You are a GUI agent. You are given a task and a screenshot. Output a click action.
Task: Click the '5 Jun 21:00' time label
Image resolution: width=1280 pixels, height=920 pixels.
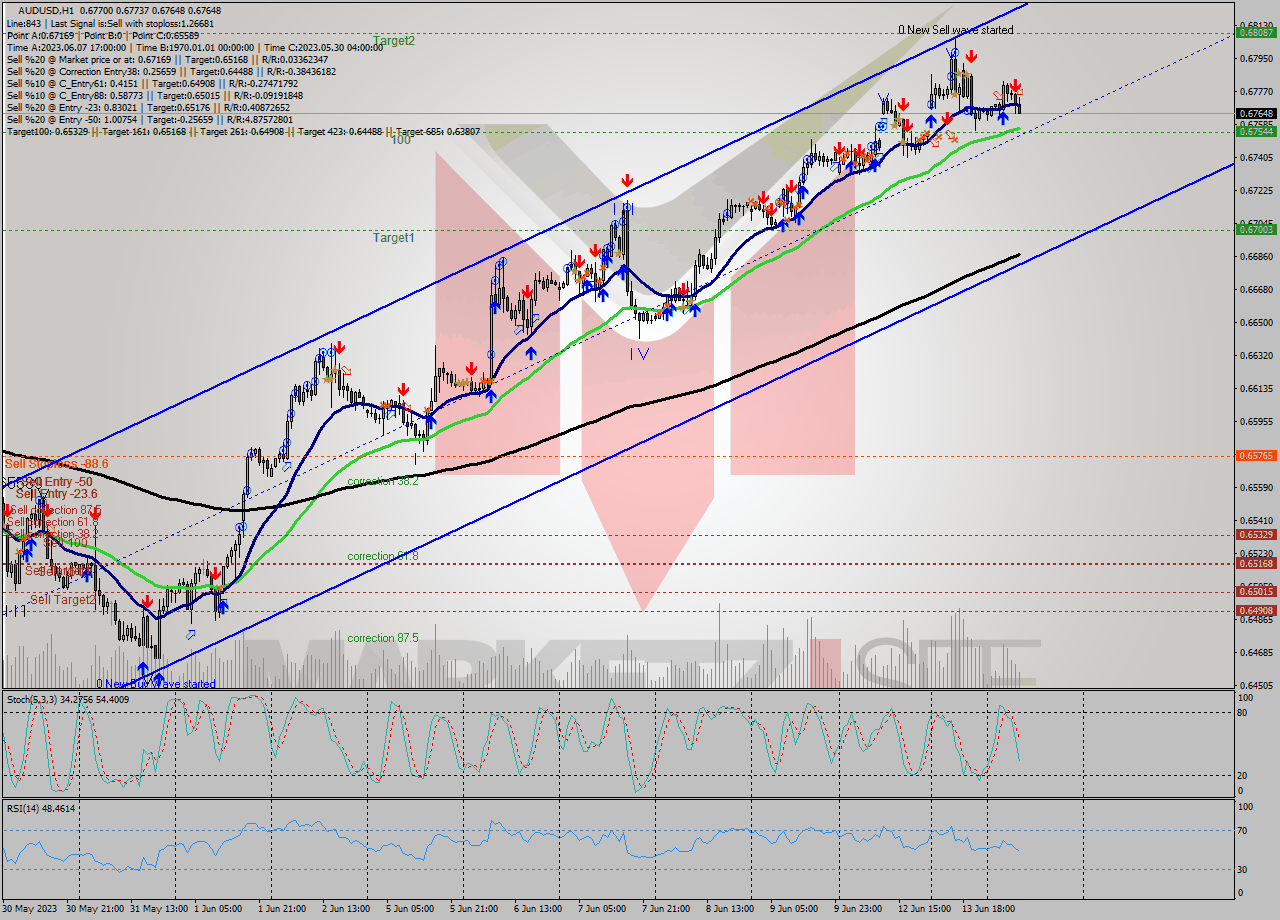pos(476,909)
